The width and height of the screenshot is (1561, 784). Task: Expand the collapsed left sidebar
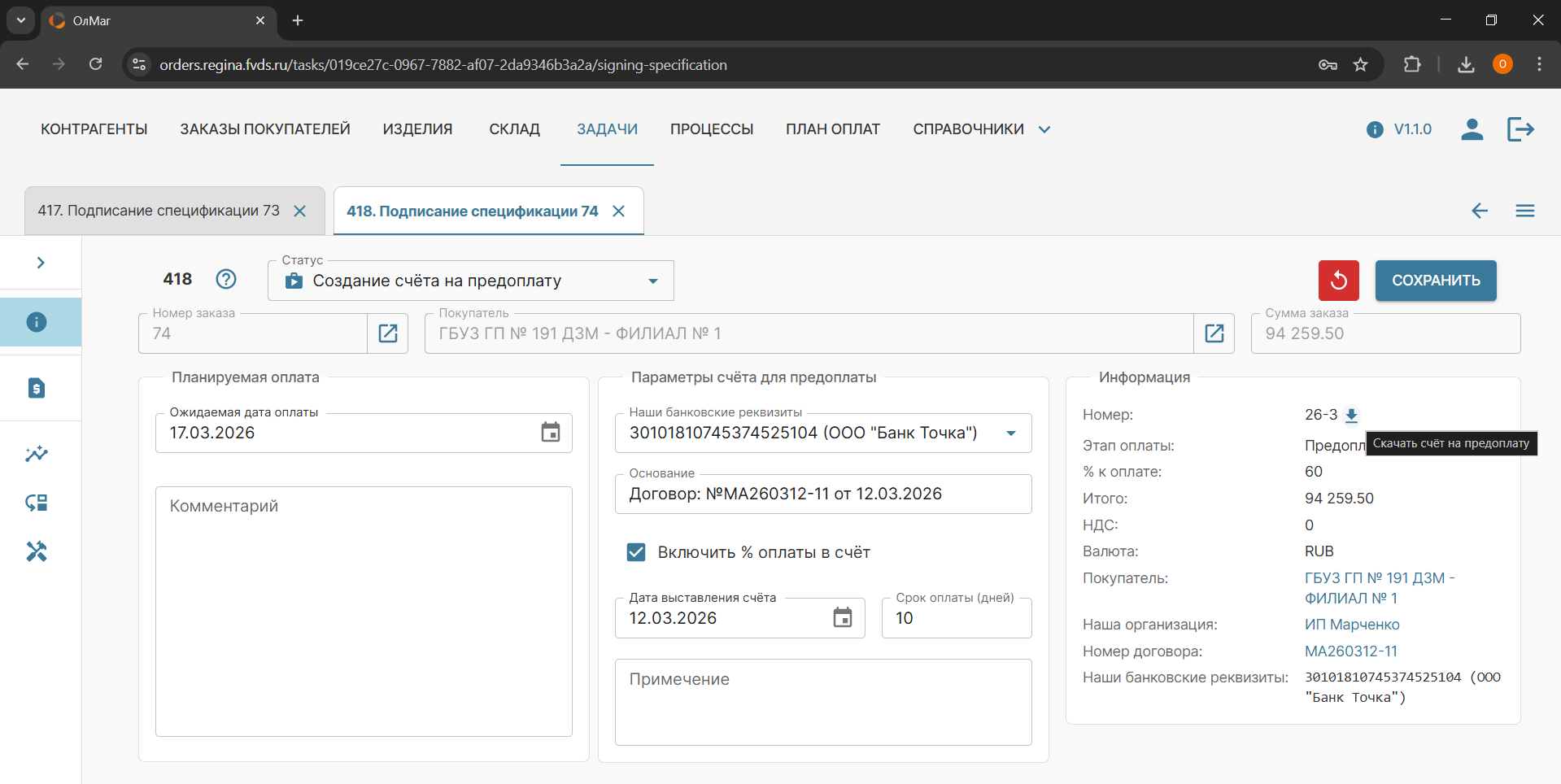point(41,263)
